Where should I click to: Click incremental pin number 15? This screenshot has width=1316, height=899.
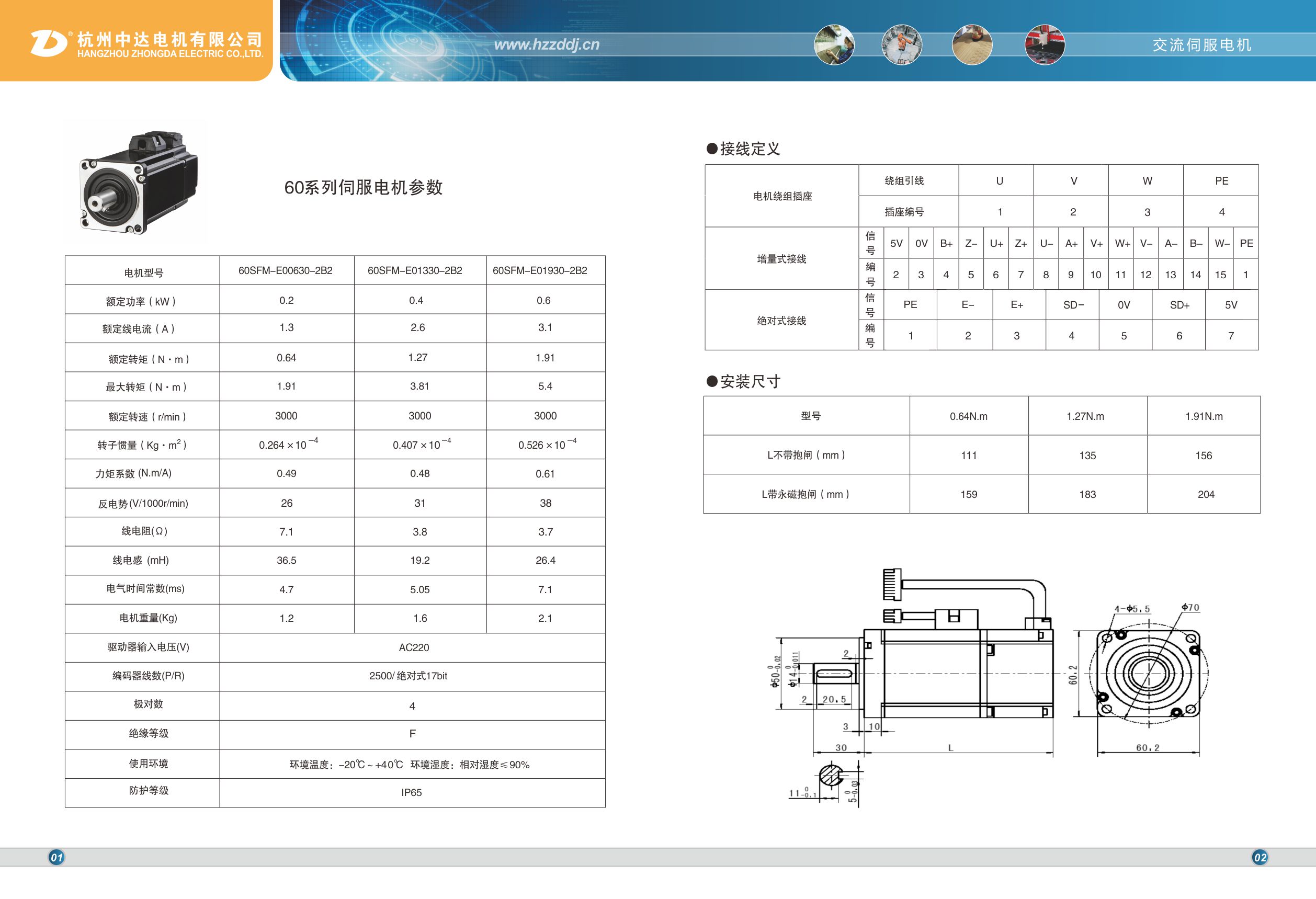point(1220,275)
